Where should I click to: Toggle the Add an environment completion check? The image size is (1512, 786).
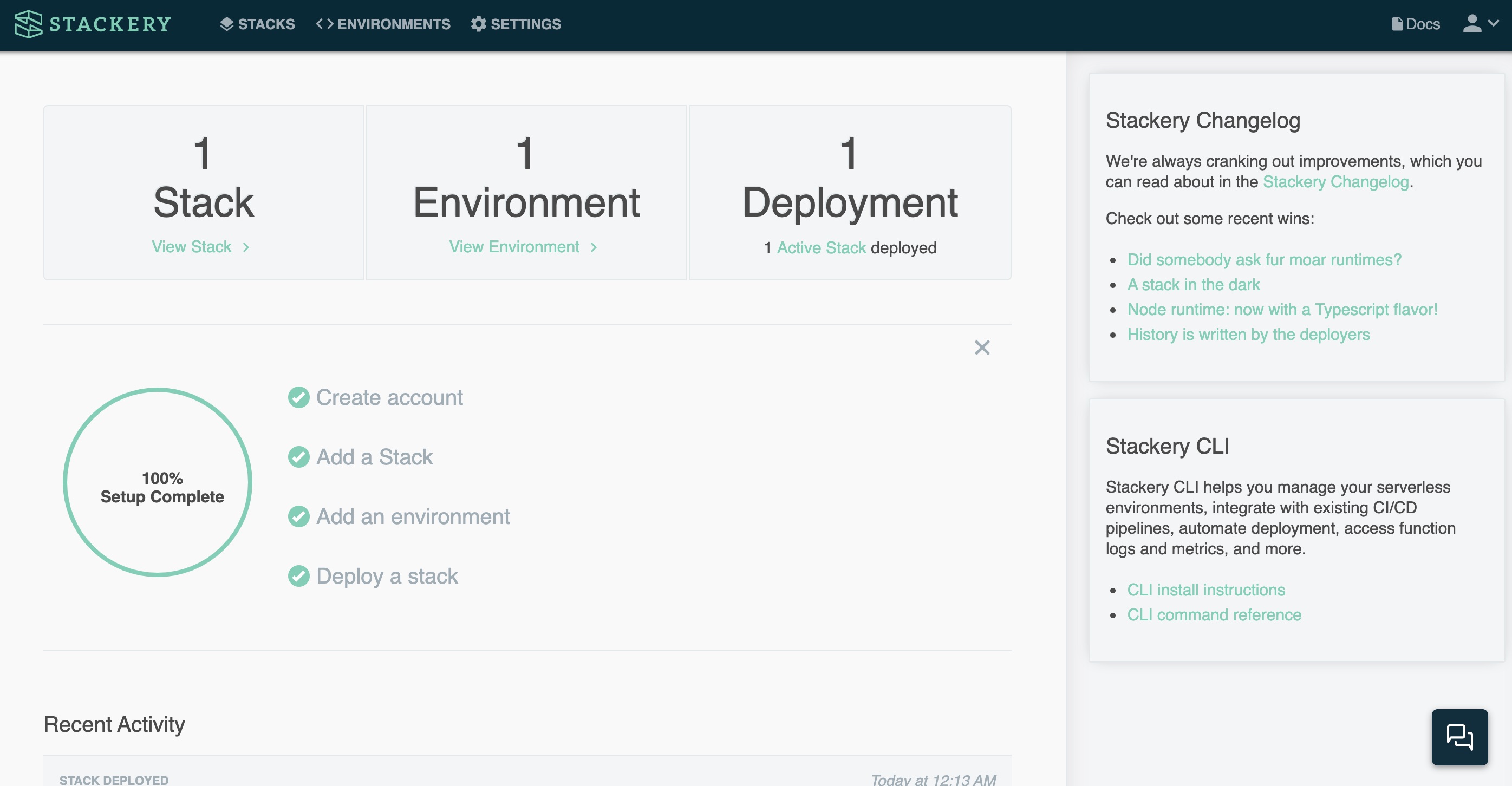click(299, 517)
